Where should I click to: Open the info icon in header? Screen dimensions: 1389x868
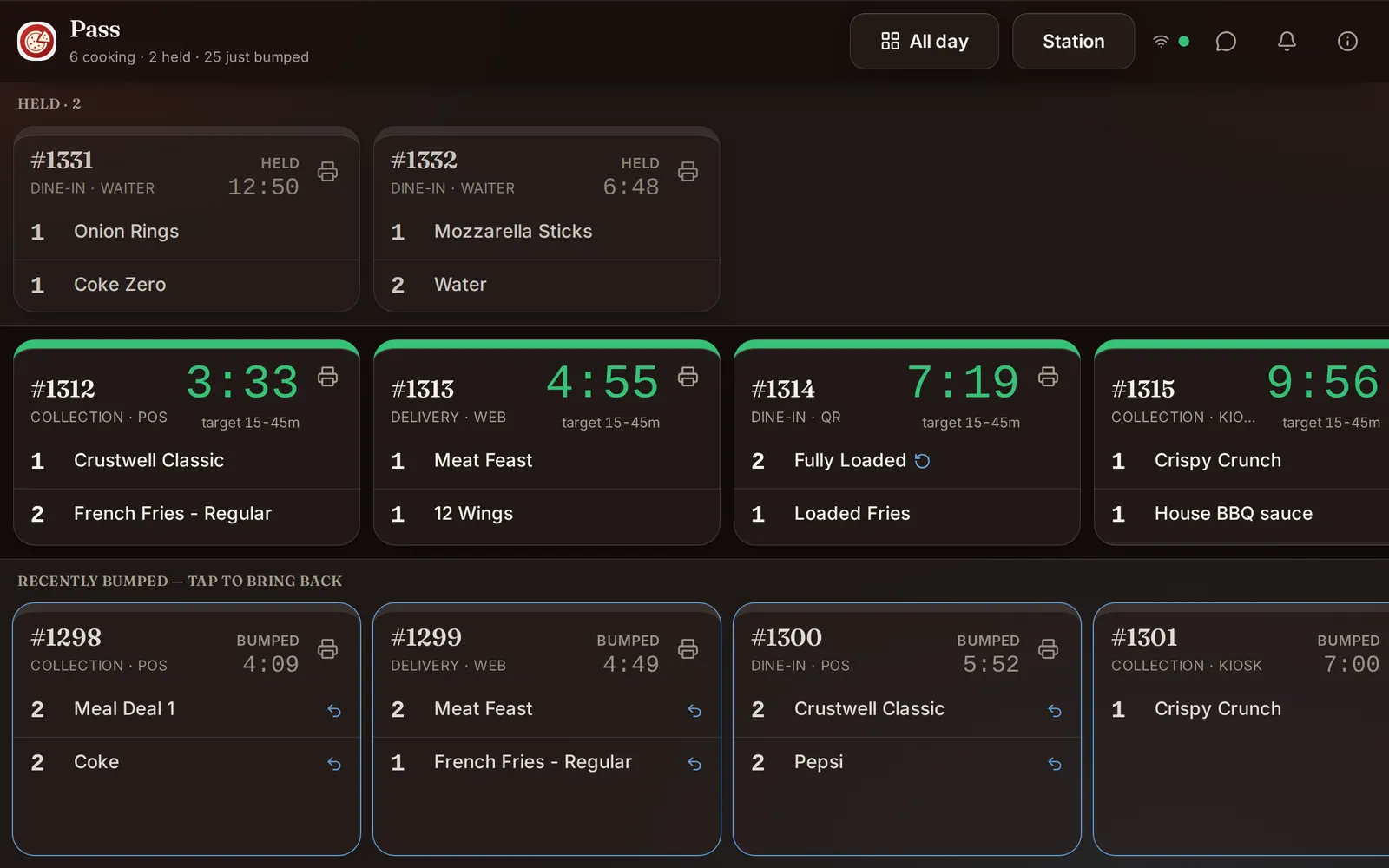1347,42
